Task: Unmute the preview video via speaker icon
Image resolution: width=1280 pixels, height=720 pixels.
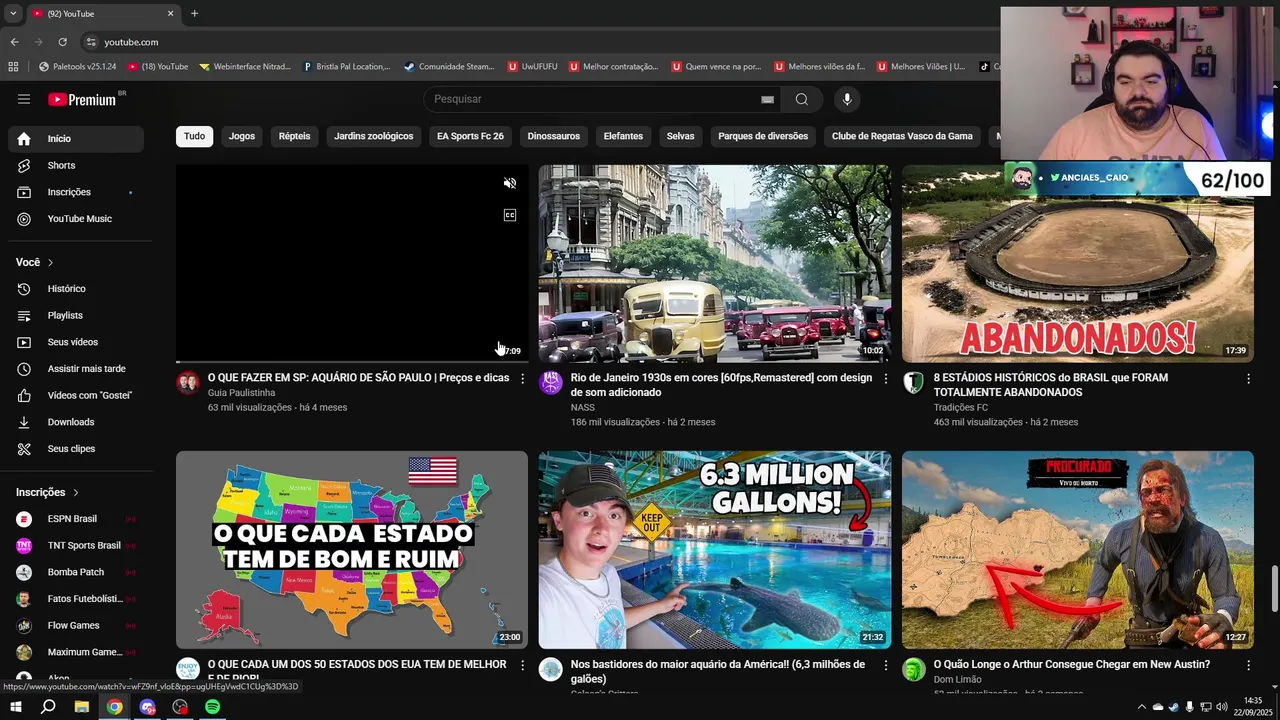Action: pyautogui.click(x=510, y=183)
